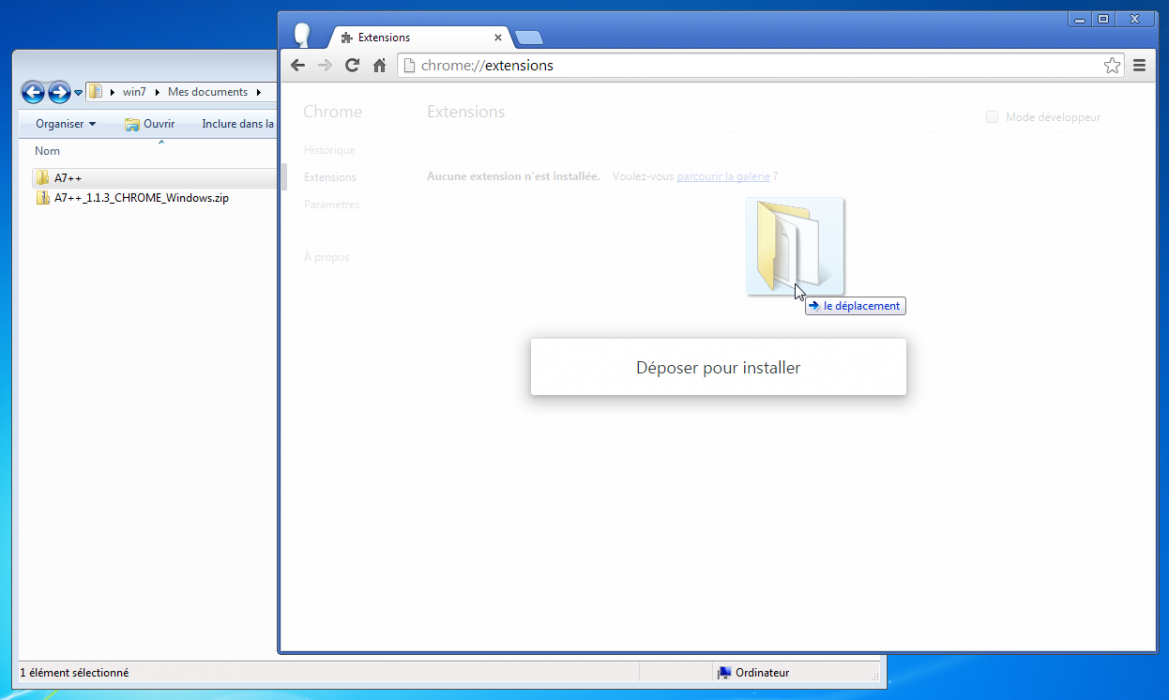Screen dimensions: 1169x700
Task: Open the Chrome hamburger menu
Action: point(1140,66)
